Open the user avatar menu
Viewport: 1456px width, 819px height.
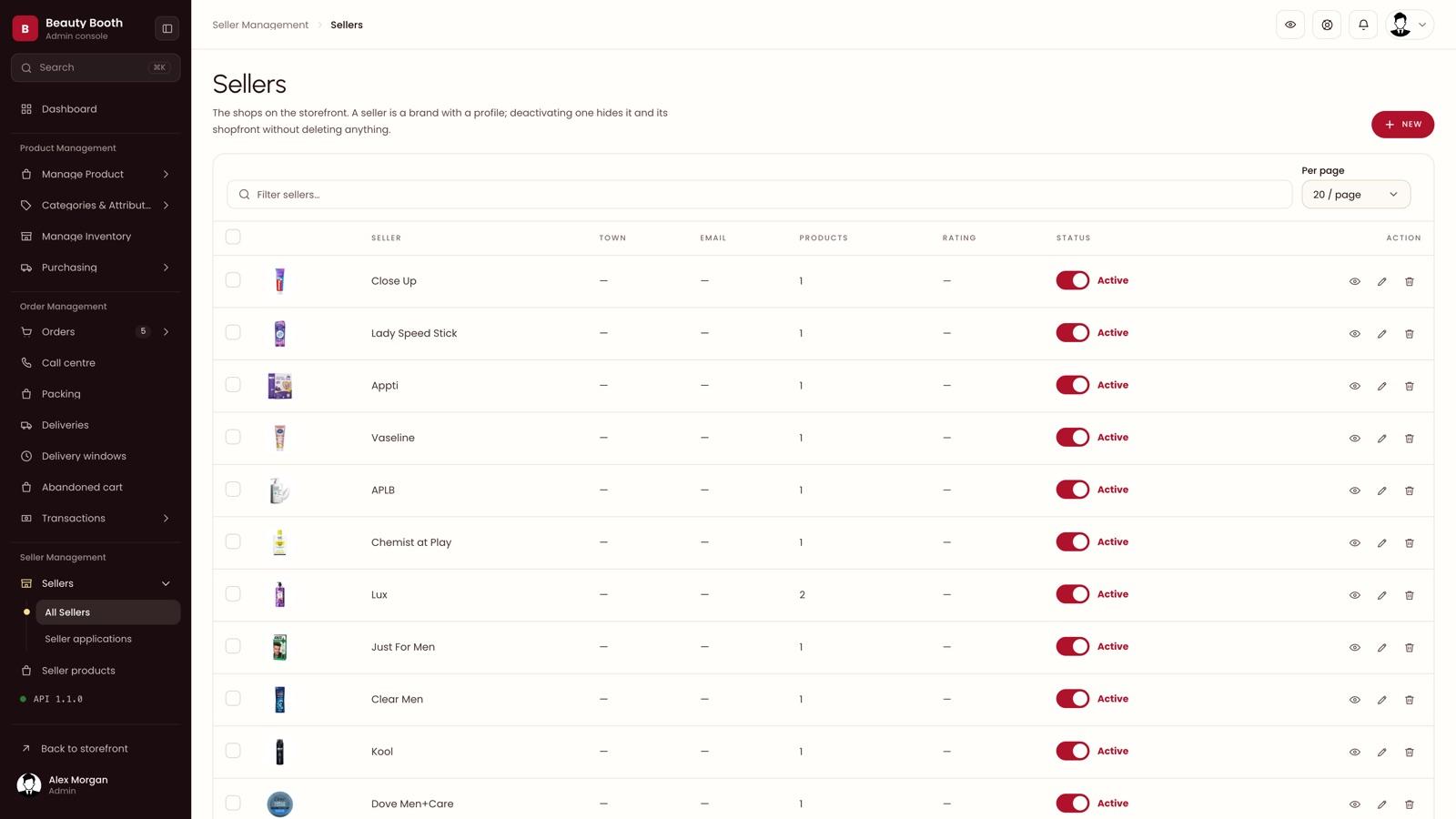1409,25
